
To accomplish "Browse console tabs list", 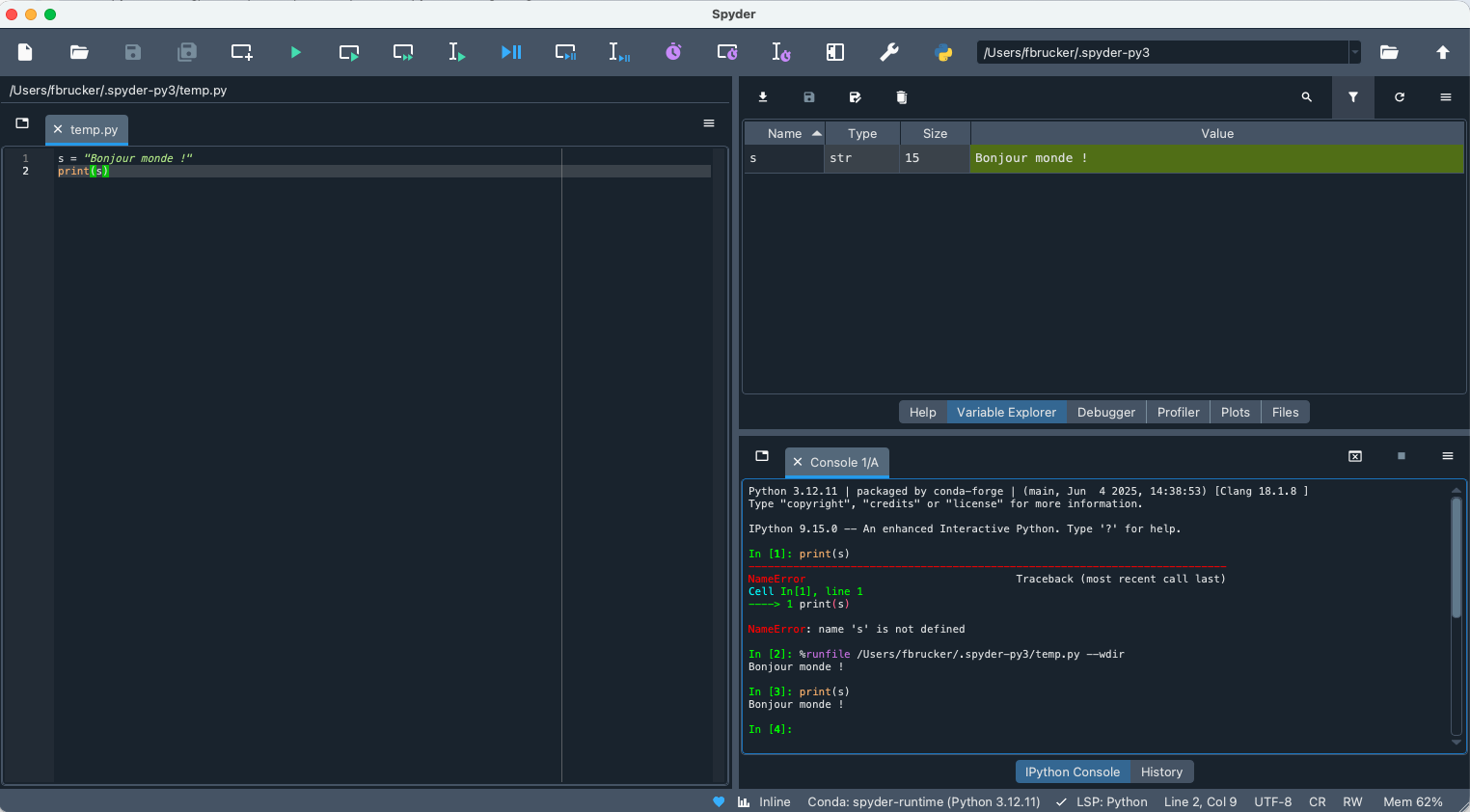I will click(x=762, y=456).
